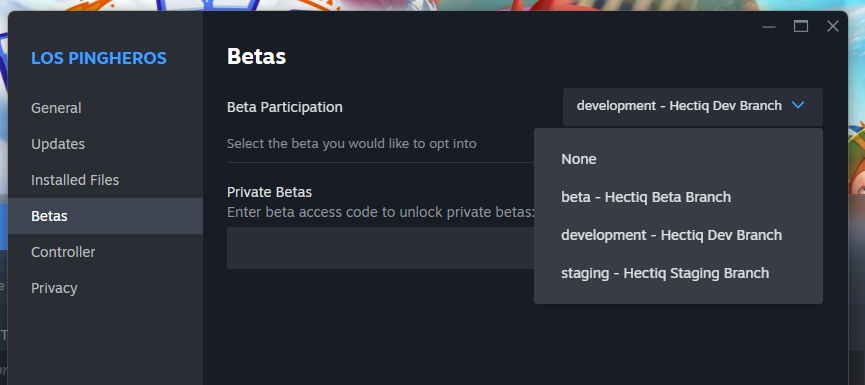Maximize the properties window
Viewport: 865px width, 385px height.
[800, 26]
